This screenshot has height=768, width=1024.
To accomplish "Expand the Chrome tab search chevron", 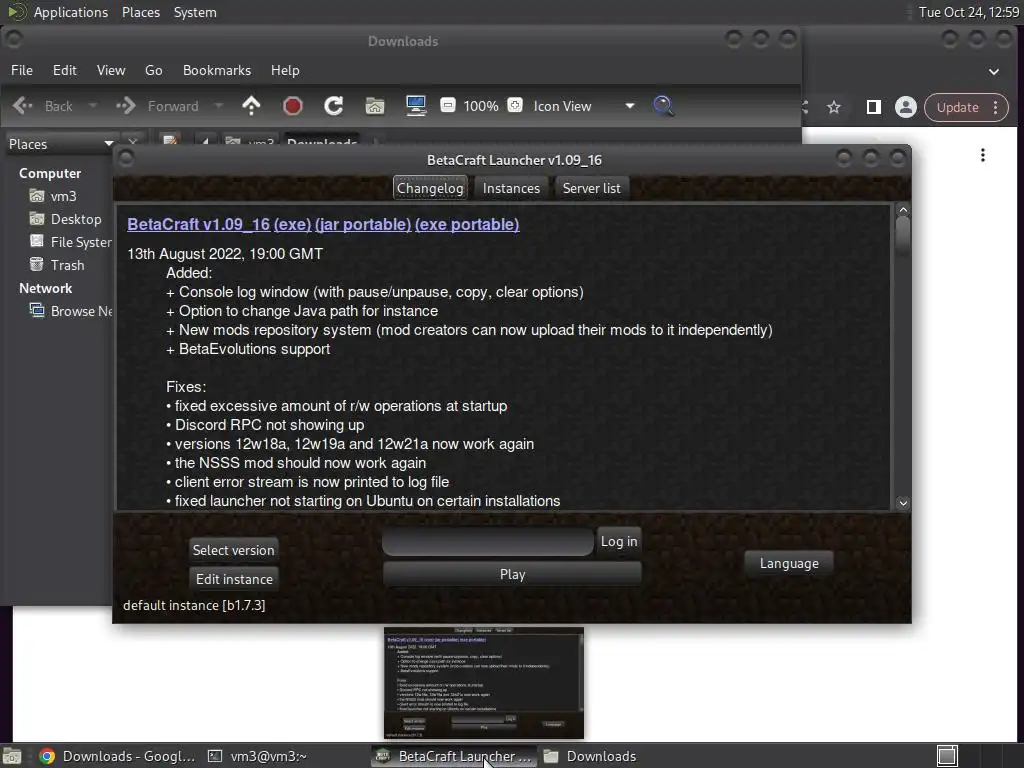I will click(x=994, y=72).
